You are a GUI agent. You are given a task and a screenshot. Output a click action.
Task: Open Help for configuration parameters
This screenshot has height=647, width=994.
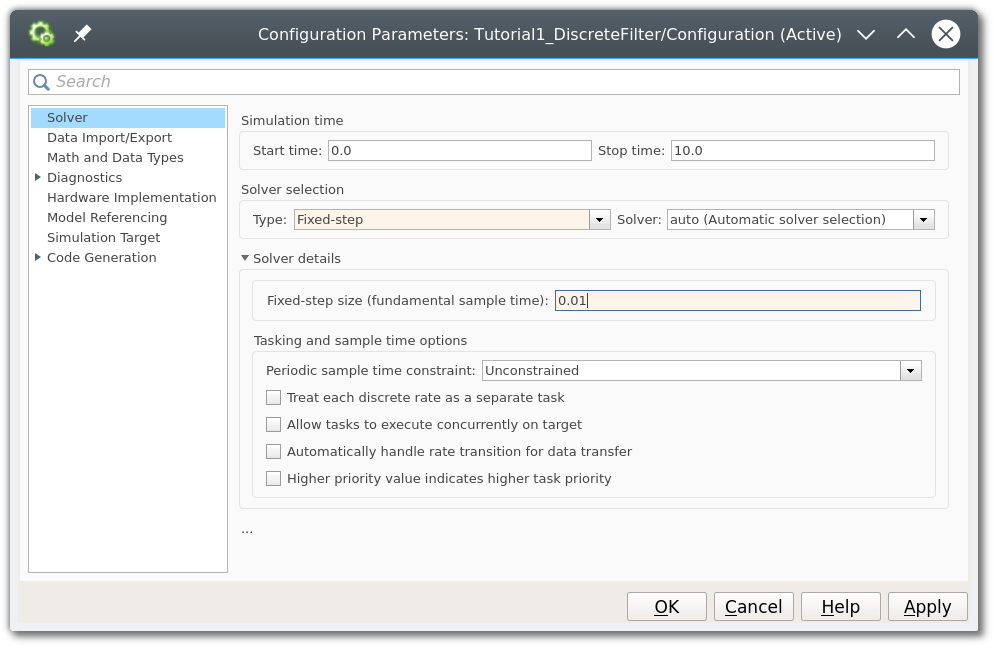tap(840, 606)
